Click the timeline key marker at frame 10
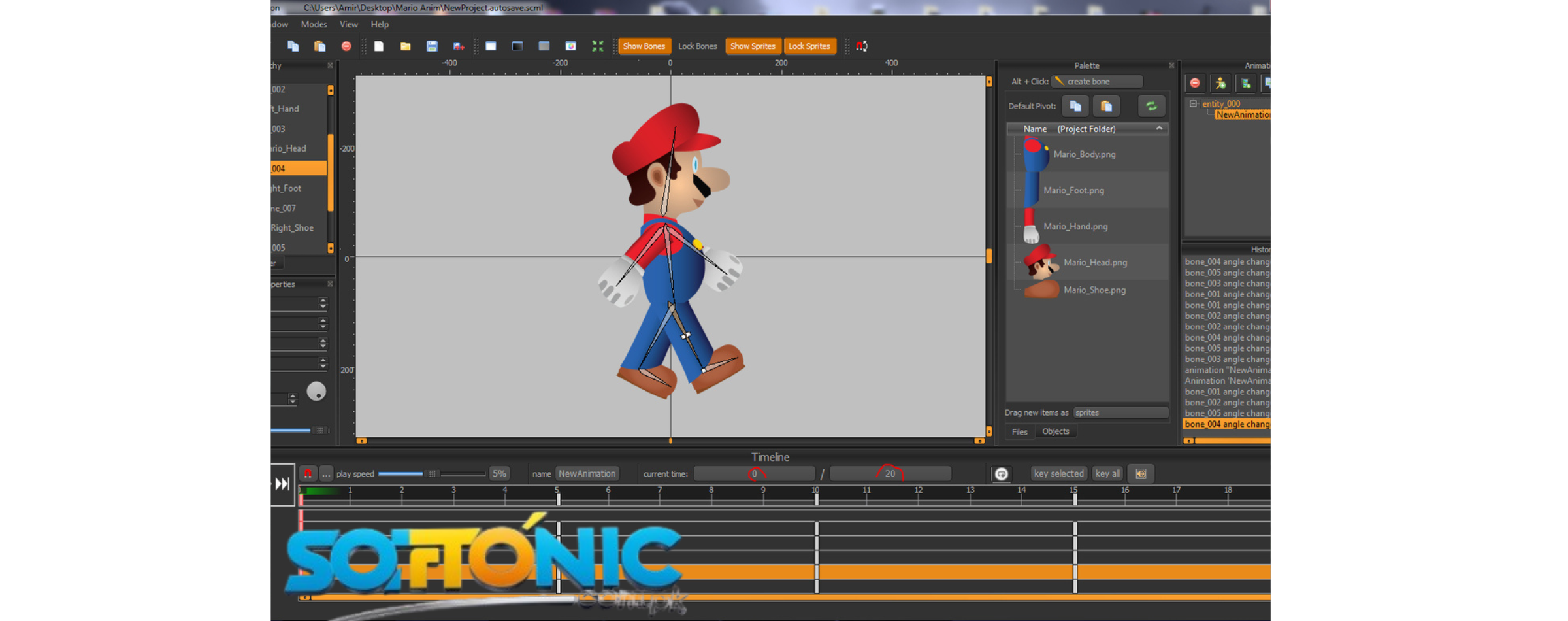1568x621 pixels. [816, 499]
